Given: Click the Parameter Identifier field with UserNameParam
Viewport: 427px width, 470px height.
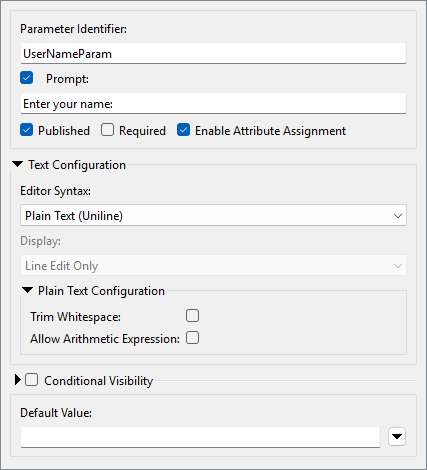Looking at the screenshot, I should [x=213, y=53].
